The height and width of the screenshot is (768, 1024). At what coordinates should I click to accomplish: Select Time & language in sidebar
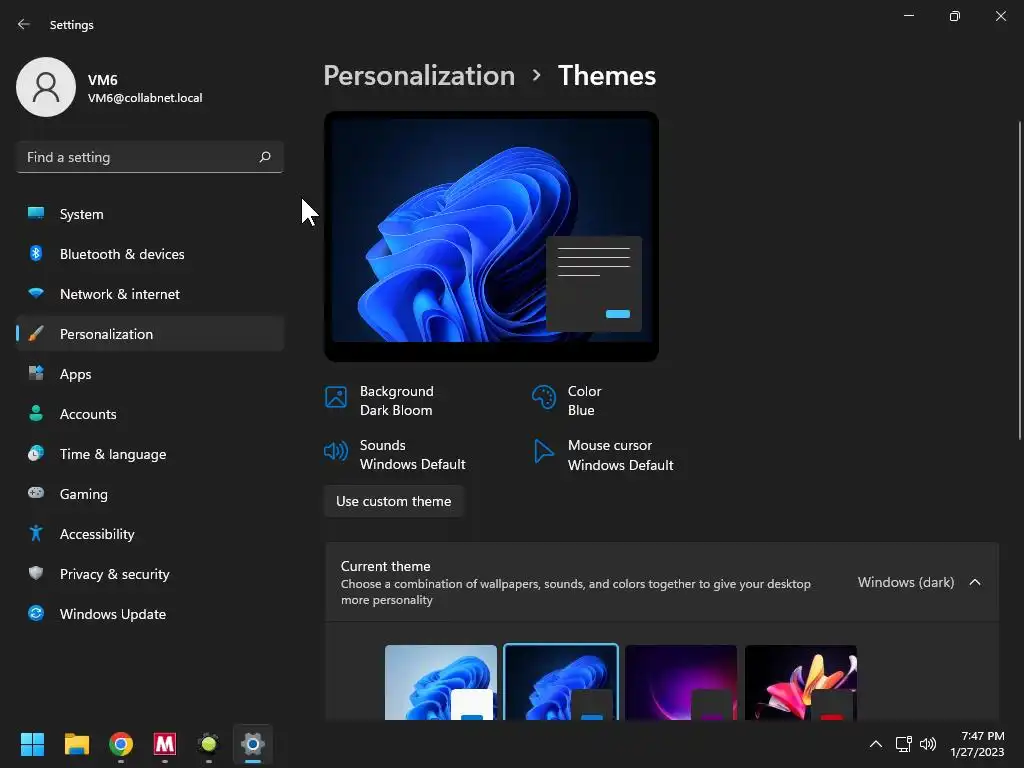[150, 453]
